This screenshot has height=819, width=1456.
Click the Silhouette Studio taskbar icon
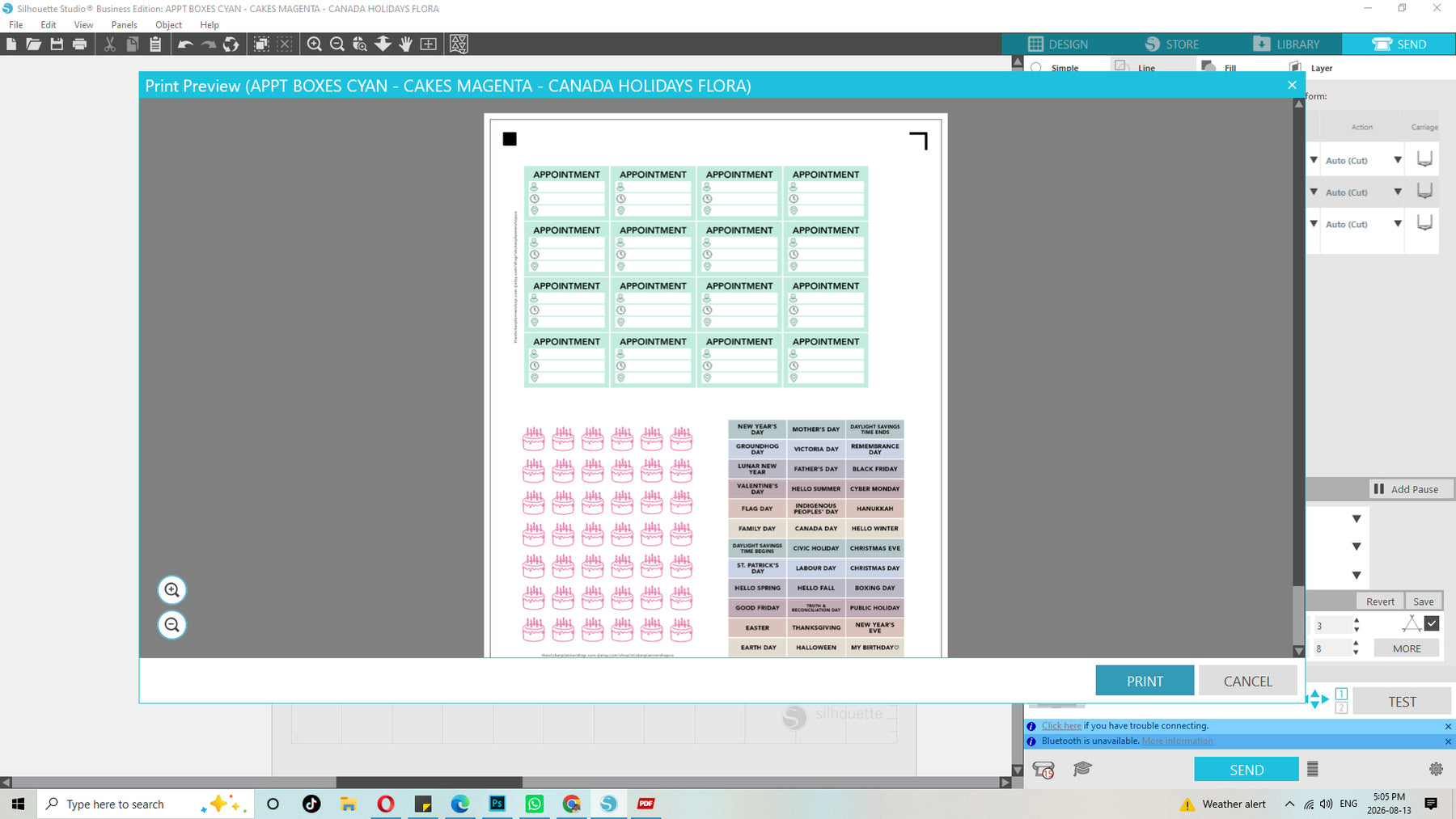(x=608, y=804)
